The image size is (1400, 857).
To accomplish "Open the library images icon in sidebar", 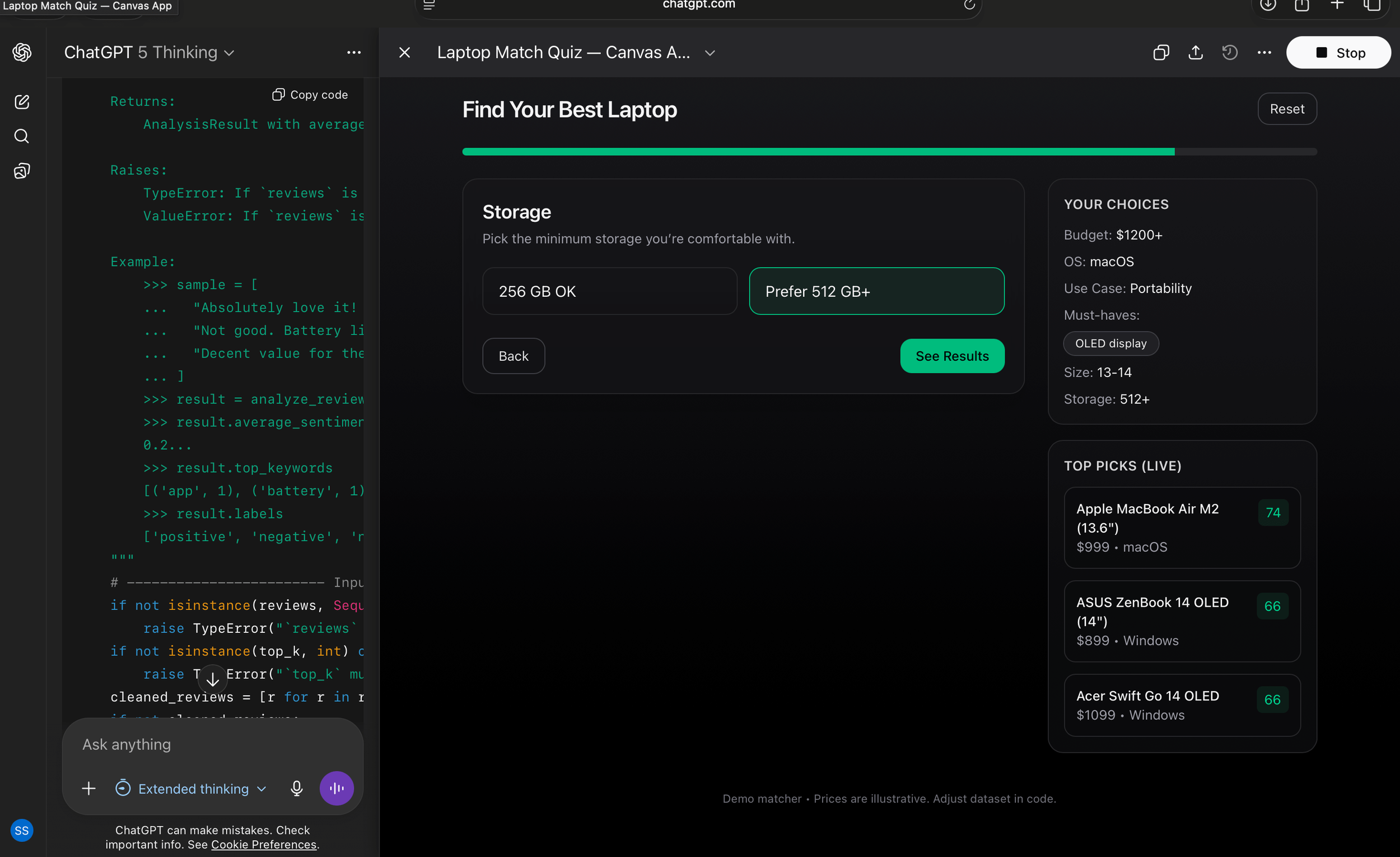I will [x=22, y=171].
